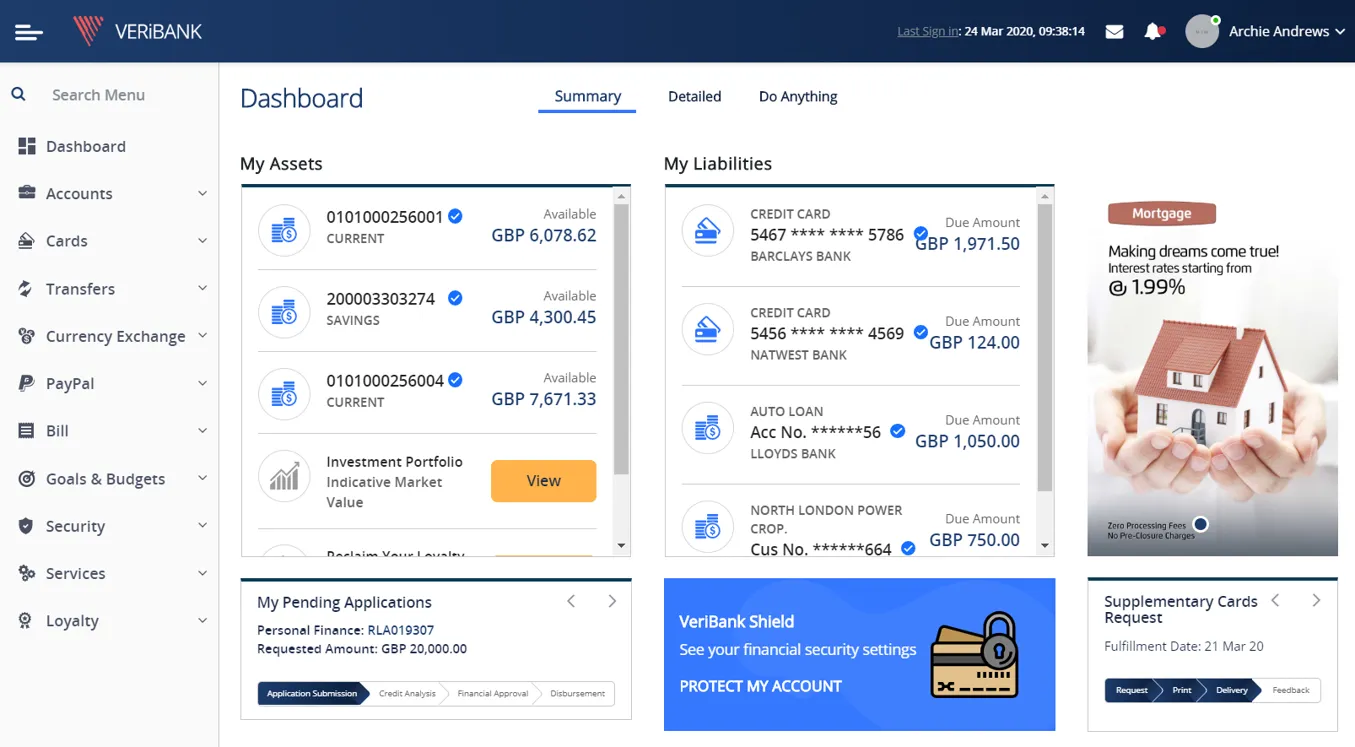Click the Application Submission progress step

click(312, 693)
